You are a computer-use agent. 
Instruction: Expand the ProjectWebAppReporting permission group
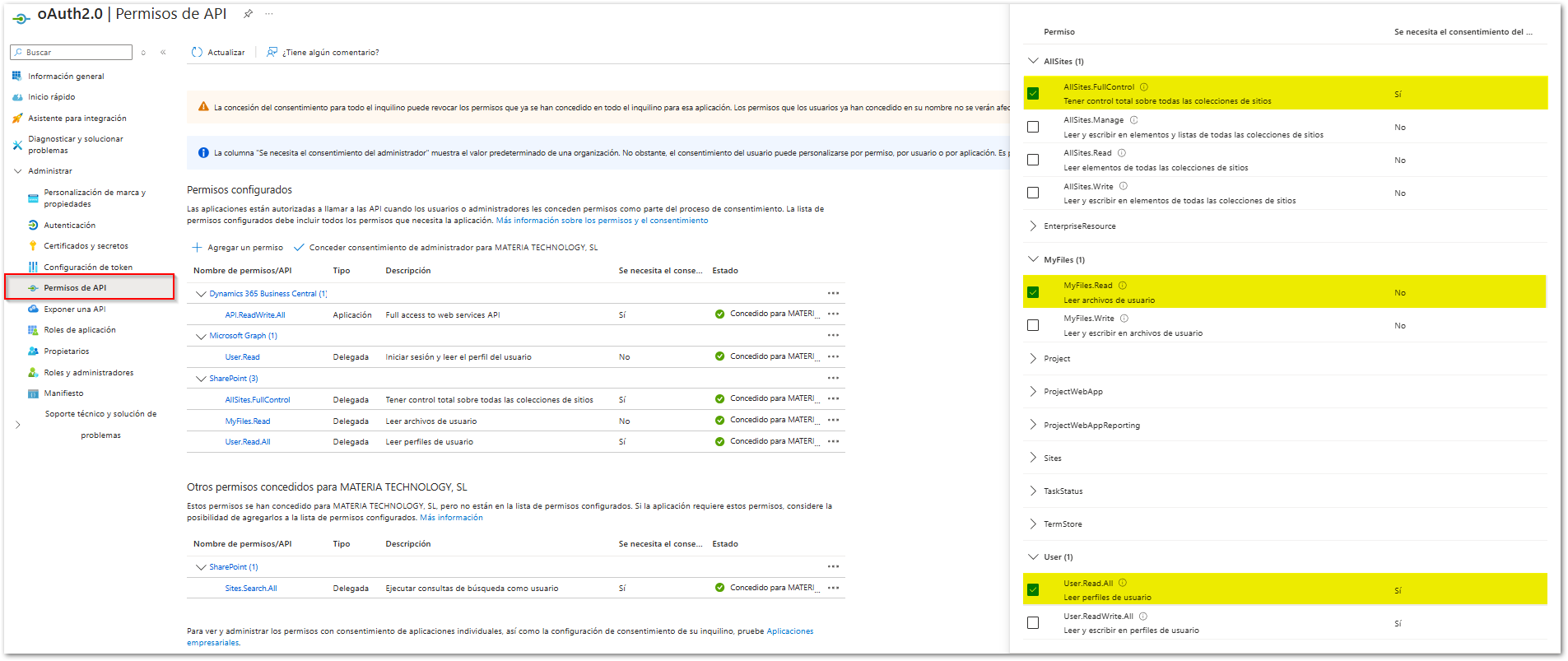pyautogui.click(x=1033, y=425)
